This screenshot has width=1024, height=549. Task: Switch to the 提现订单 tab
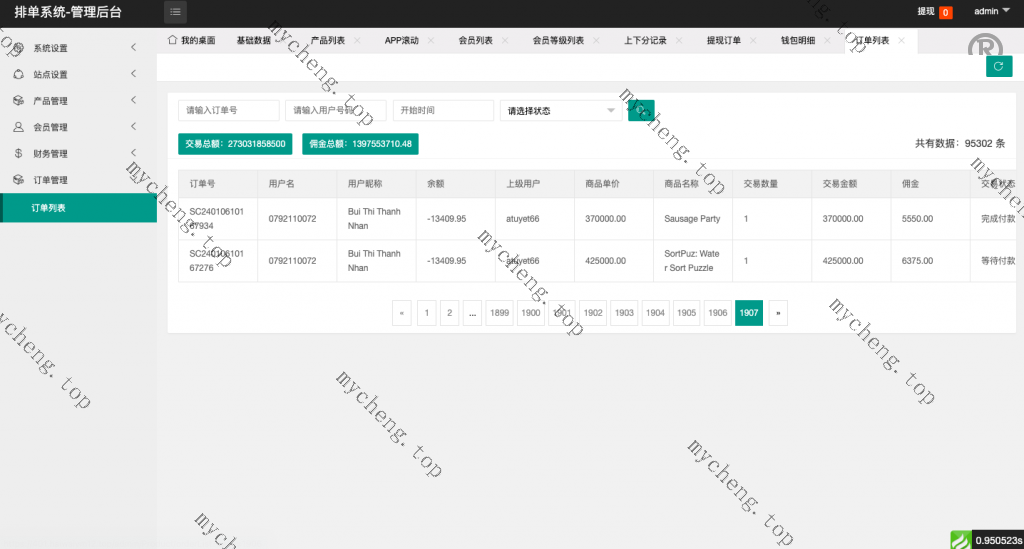click(x=723, y=41)
